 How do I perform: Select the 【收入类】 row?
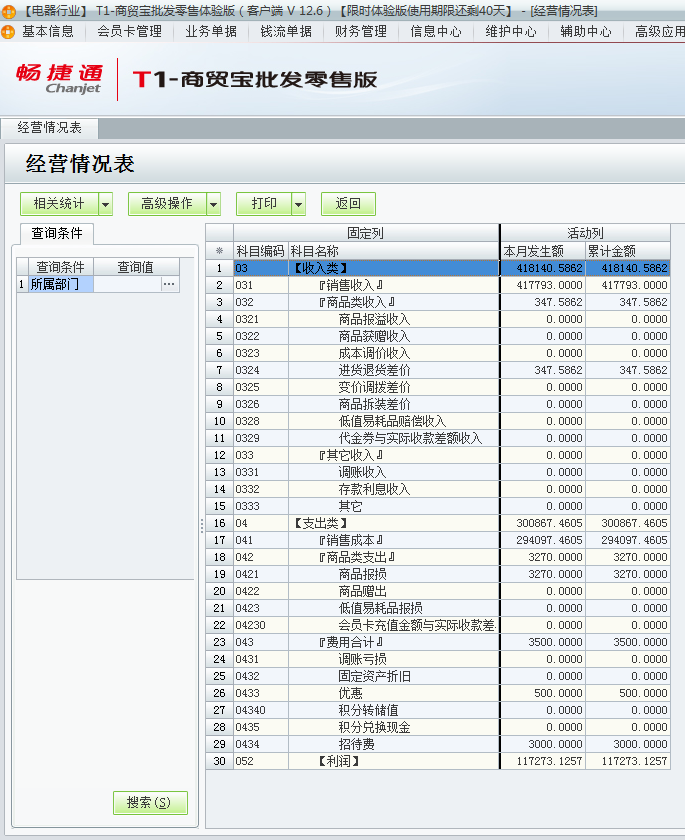click(438, 268)
